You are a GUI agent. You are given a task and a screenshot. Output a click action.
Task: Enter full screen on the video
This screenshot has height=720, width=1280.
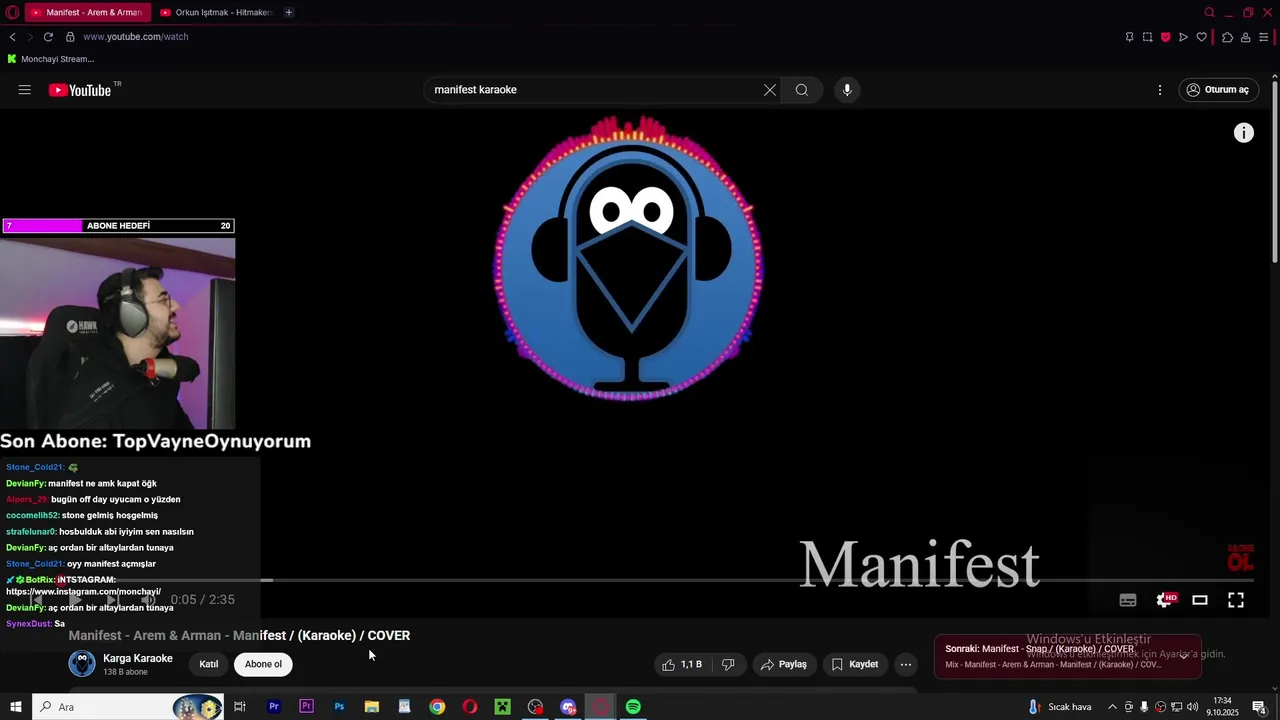pyautogui.click(x=1236, y=600)
